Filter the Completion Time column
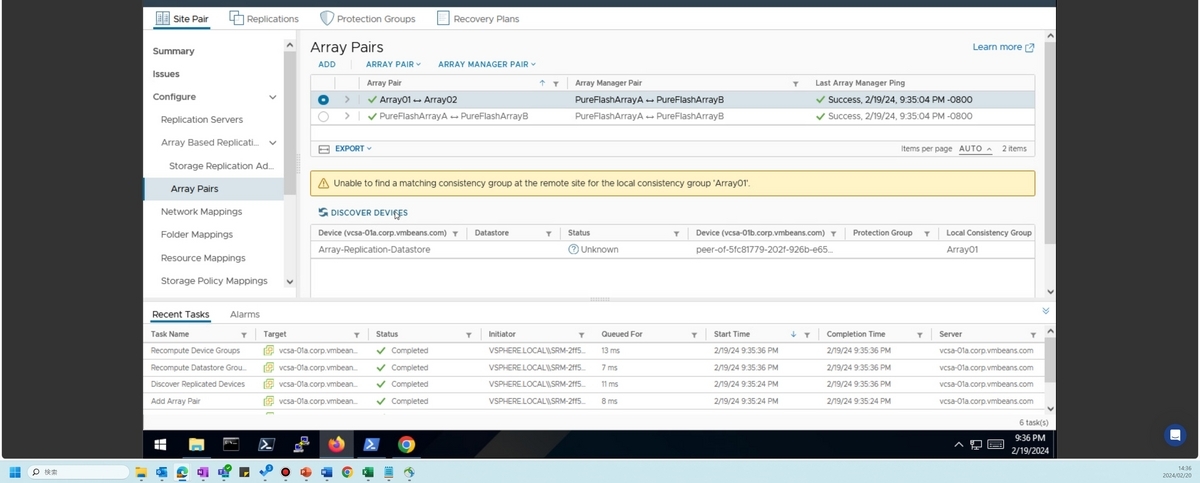 click(920, 335)
